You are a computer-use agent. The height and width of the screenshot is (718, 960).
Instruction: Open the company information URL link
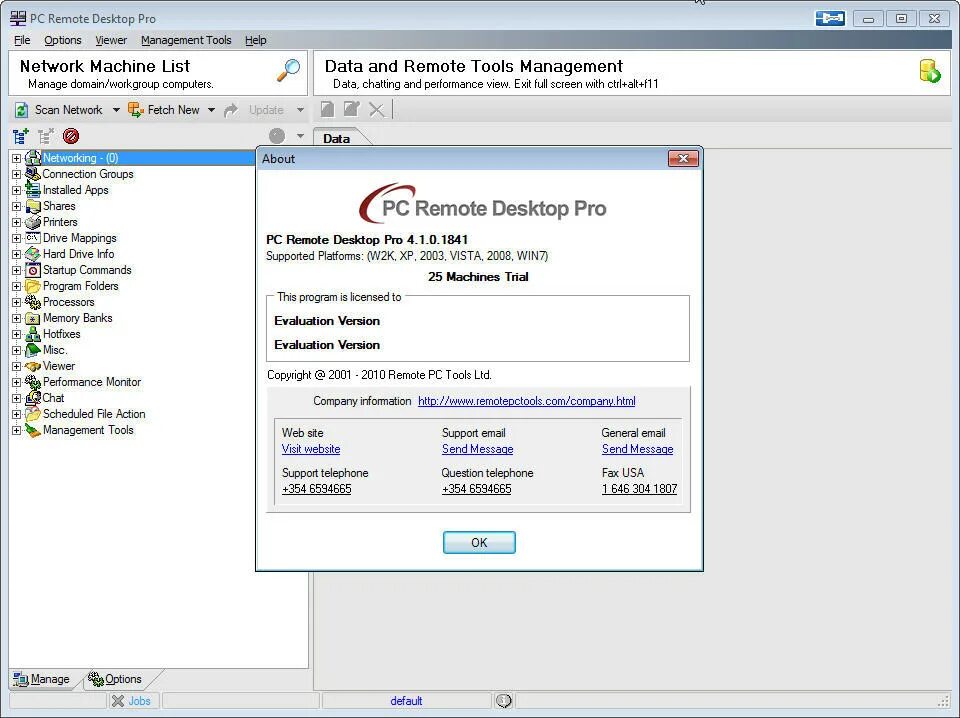click(527, 401)
